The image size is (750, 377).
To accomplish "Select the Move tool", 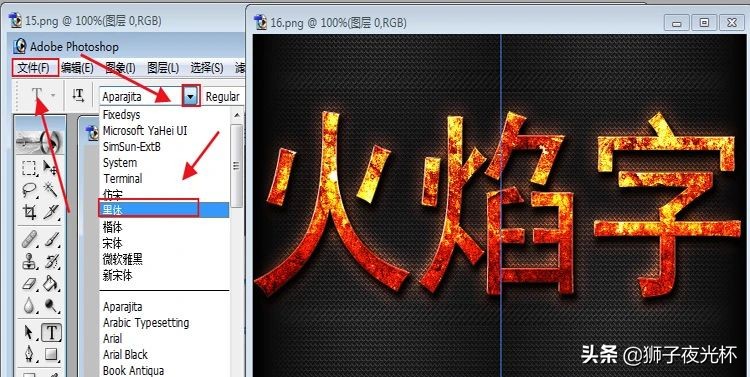I will tap(51, 168).
